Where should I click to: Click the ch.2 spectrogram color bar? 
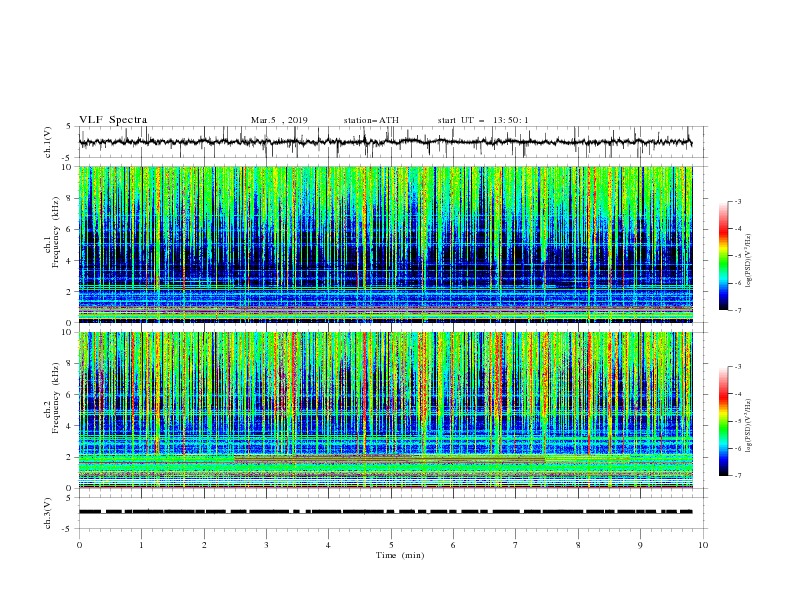click(724, 421)
